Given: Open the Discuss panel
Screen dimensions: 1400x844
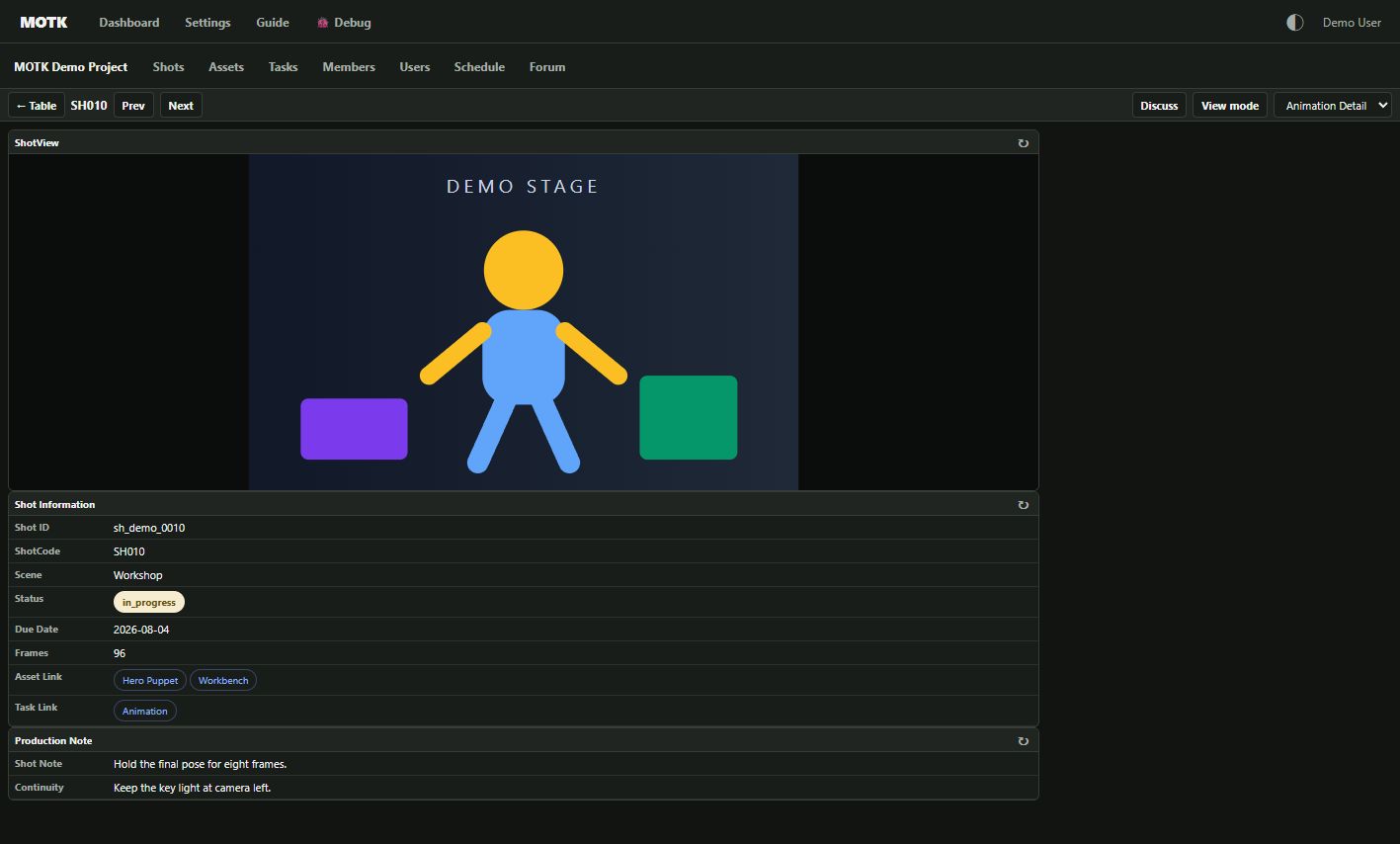Looking at the screenshot, I should point(1159,106).
